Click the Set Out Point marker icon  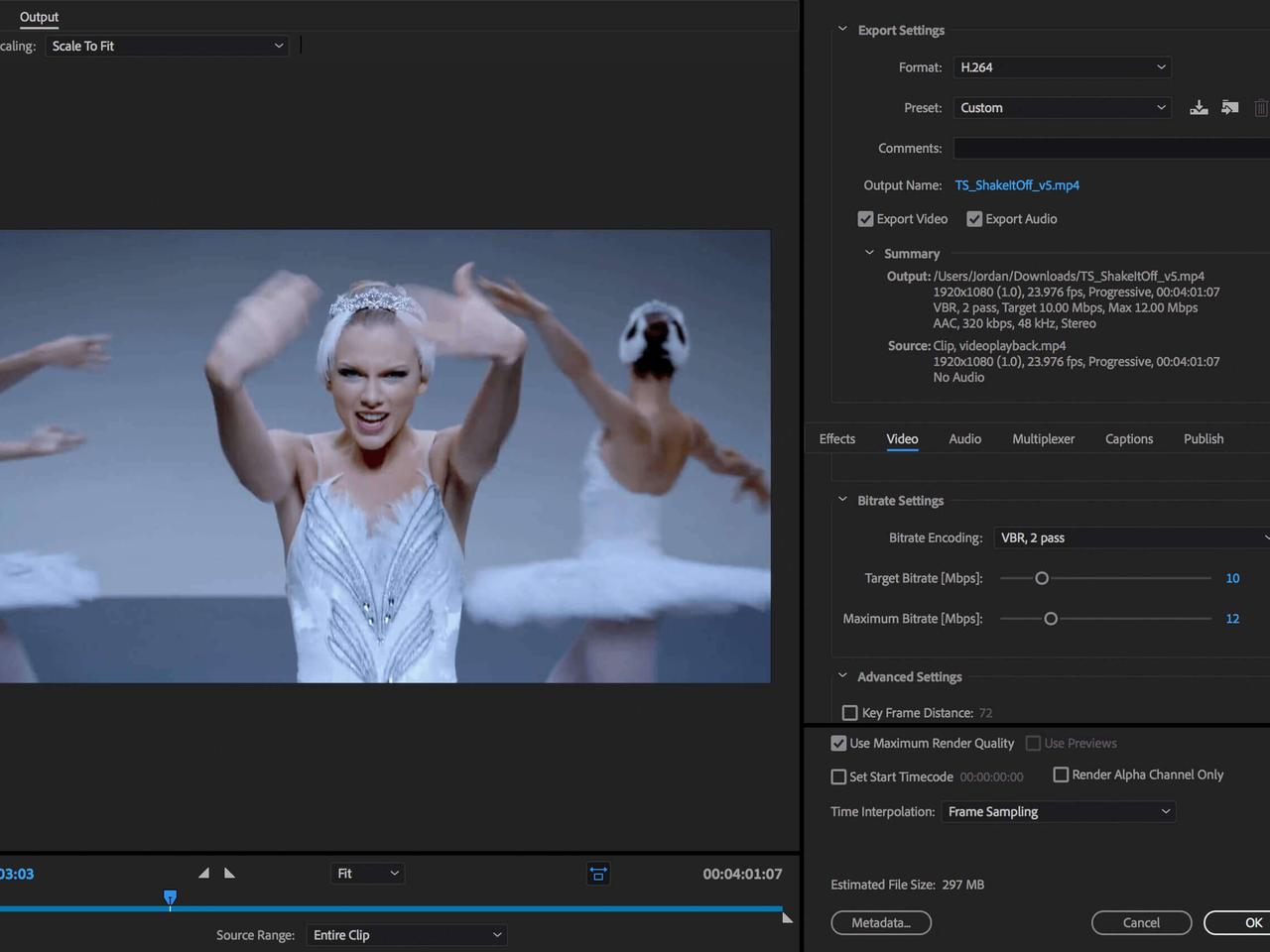(x=230, y=873)
